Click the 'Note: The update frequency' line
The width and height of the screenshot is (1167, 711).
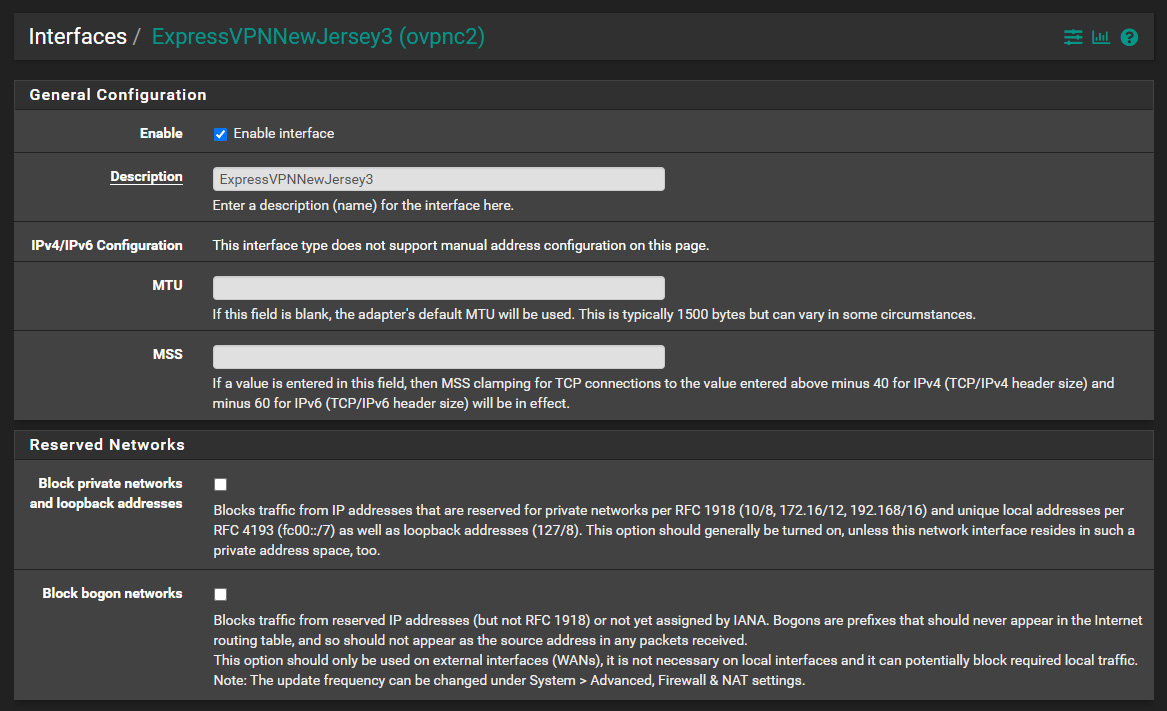pos(509,680)
